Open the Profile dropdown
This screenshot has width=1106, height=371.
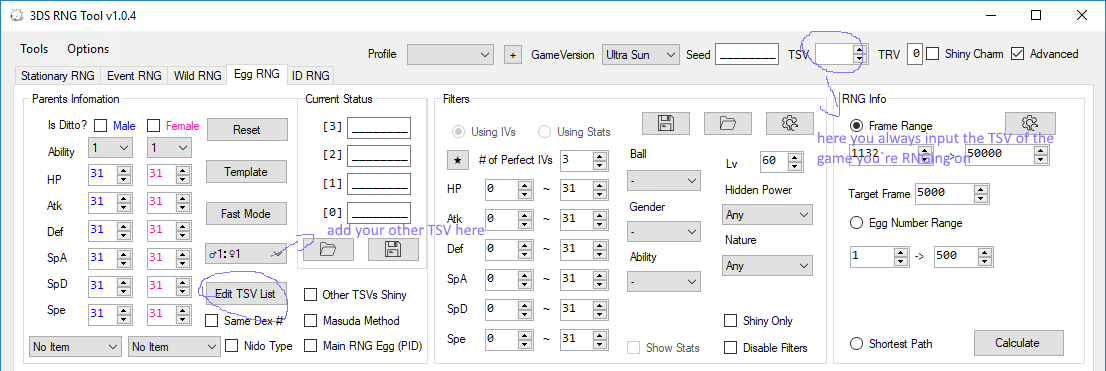[450, 54]
